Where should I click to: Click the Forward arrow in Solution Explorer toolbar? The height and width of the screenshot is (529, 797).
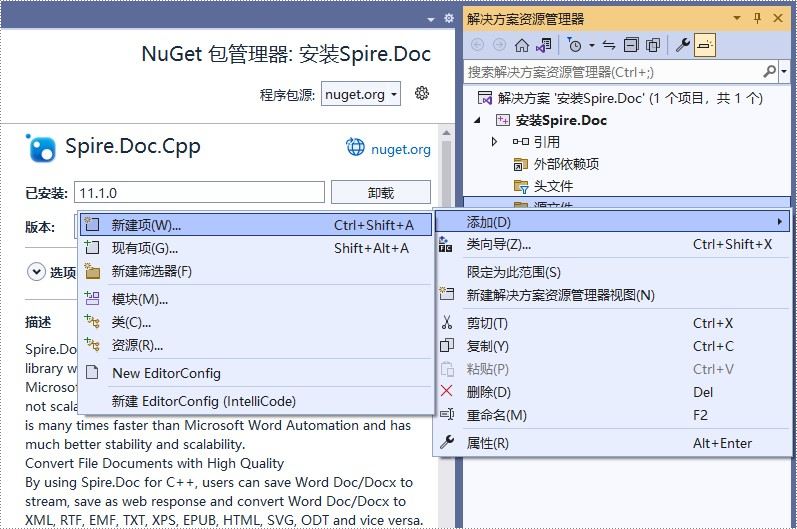coord(499,45)
